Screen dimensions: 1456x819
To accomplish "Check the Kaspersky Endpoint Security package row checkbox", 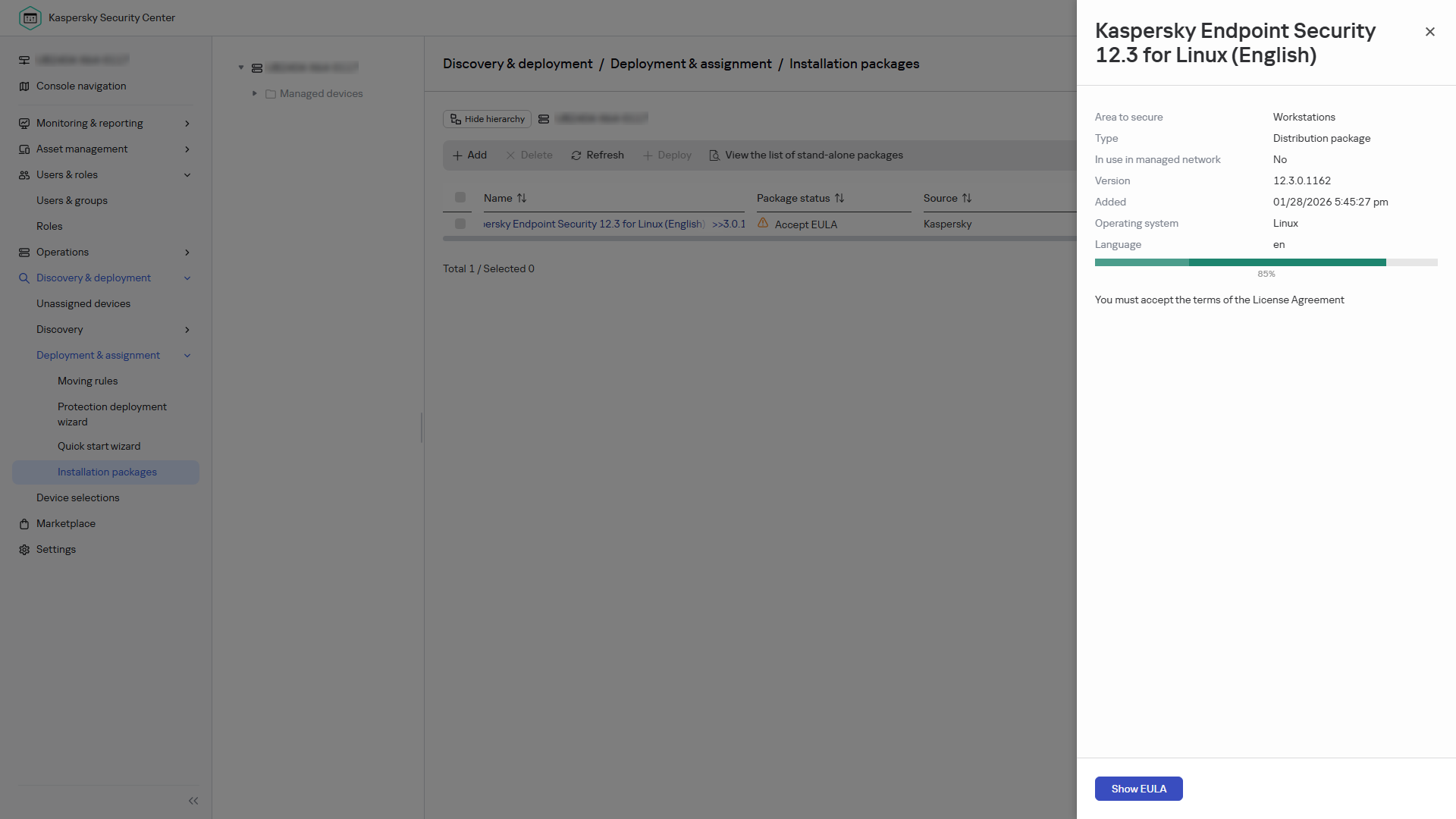I will click(460, 224).
